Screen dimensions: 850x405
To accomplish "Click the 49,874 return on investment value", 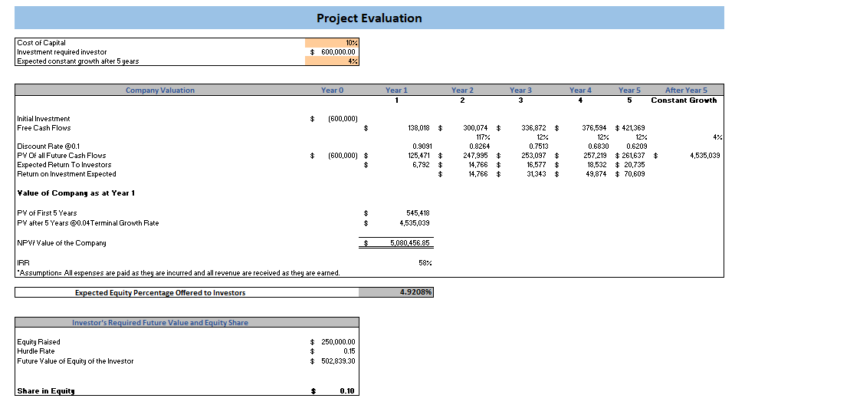I will pyautogui.click(x=596, y=174).
